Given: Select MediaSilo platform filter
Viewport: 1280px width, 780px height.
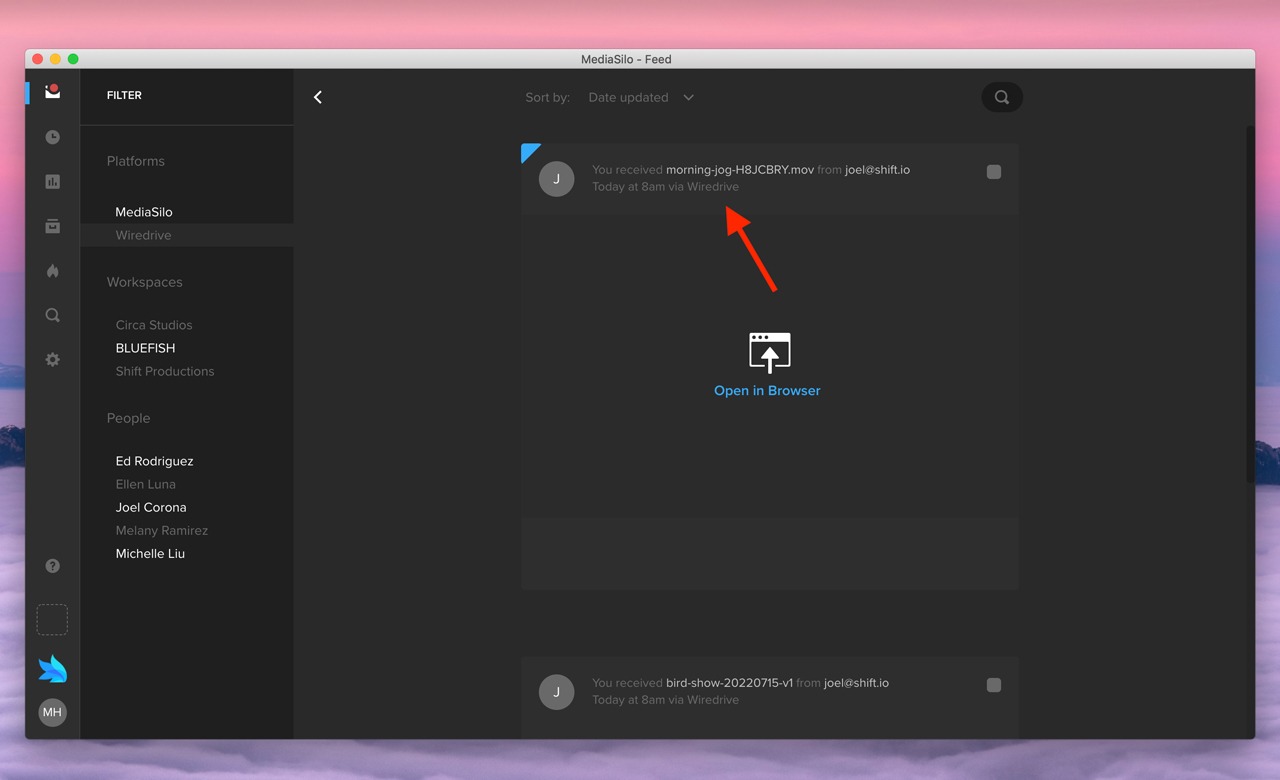Looking at the screenshot, I should click(144, 212).
